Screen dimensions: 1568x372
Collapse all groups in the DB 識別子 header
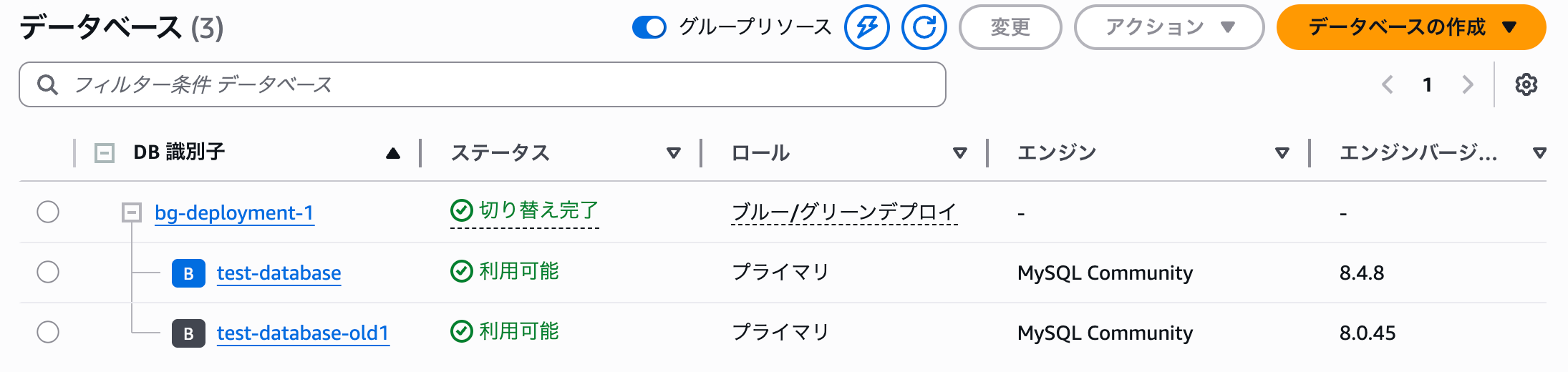pos(105,152)
